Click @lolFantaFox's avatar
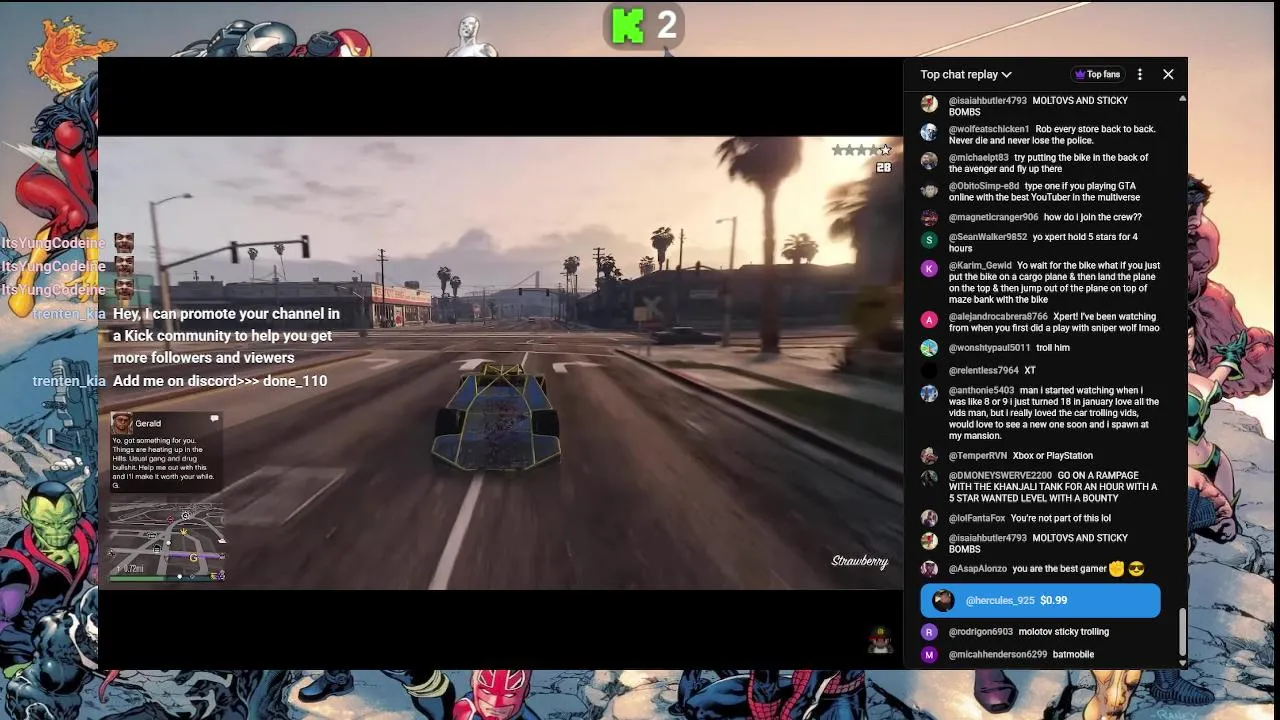The height and width of the screenshot is (720, 1280). pos(929,518)
